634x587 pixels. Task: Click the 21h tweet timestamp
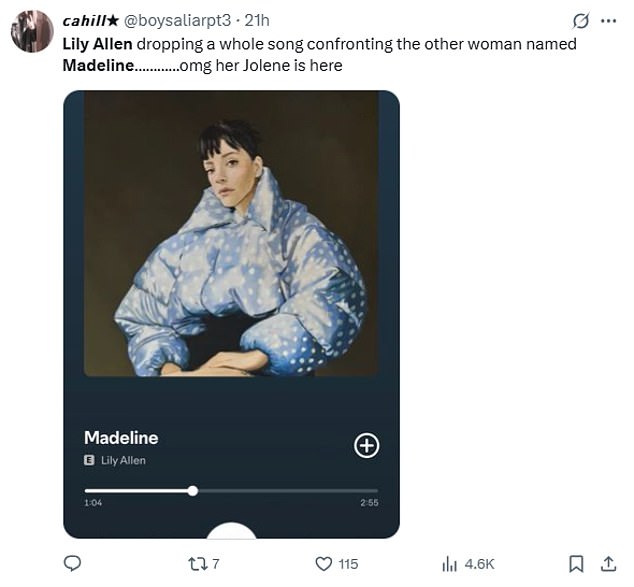(x=256, y=20)
